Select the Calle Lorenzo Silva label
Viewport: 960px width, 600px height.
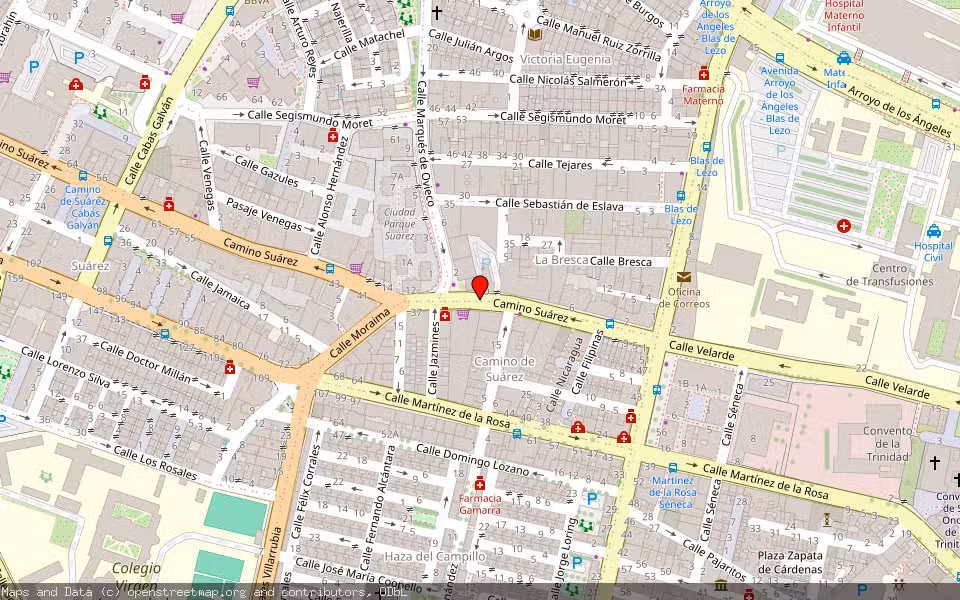[66, 367]
